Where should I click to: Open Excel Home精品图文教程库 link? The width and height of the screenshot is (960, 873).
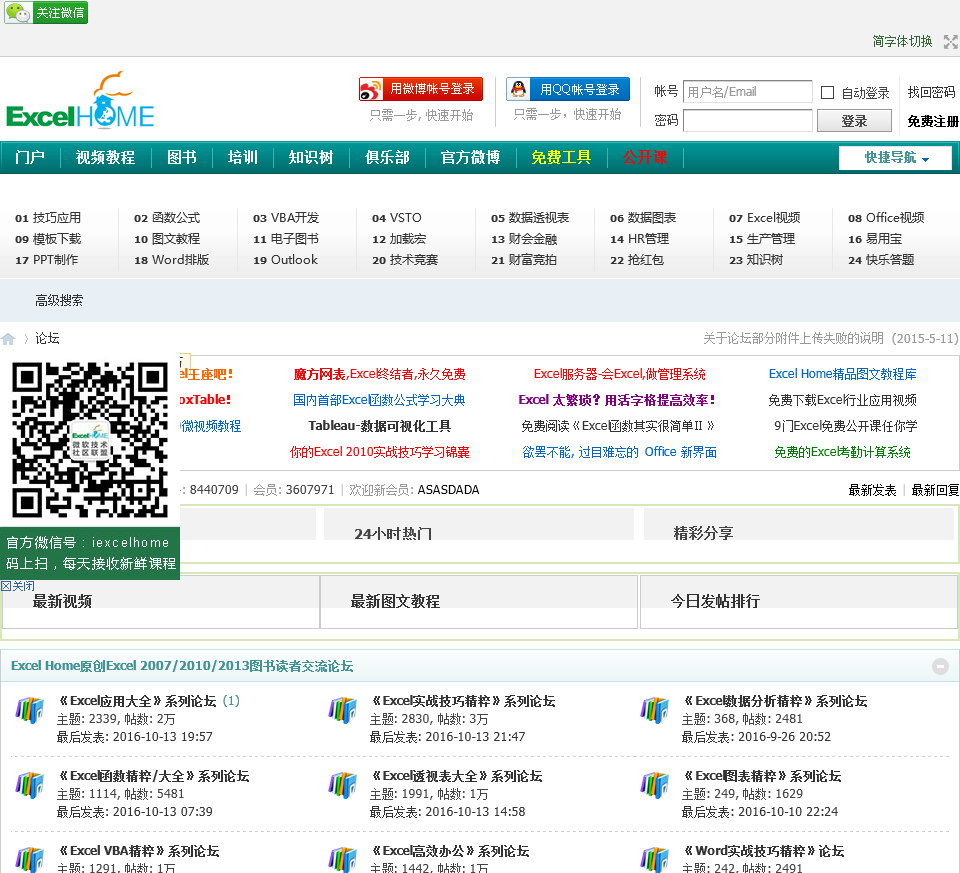(x=842, y=374)
